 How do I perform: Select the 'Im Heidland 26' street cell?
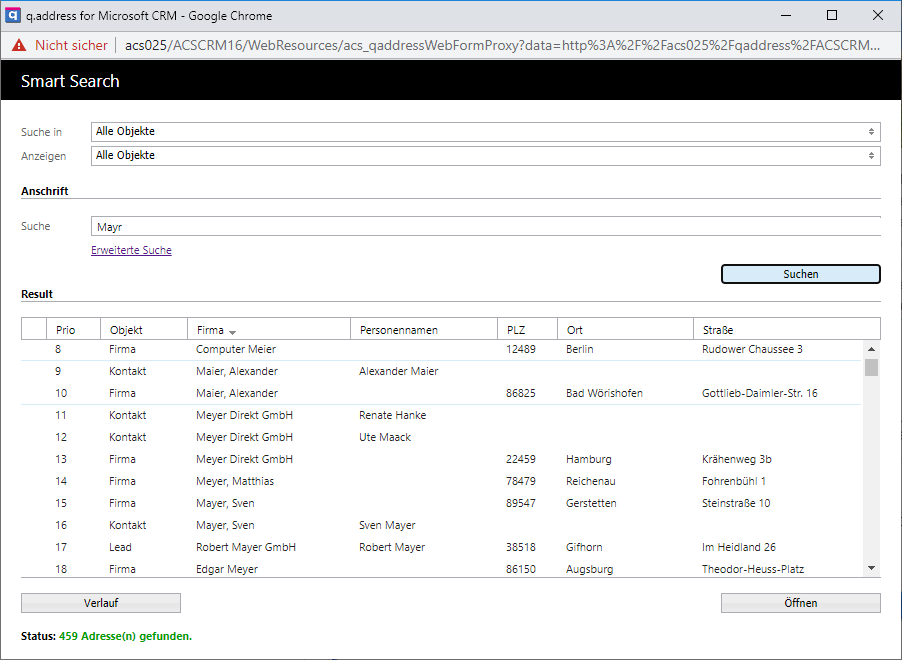point(739,547)
